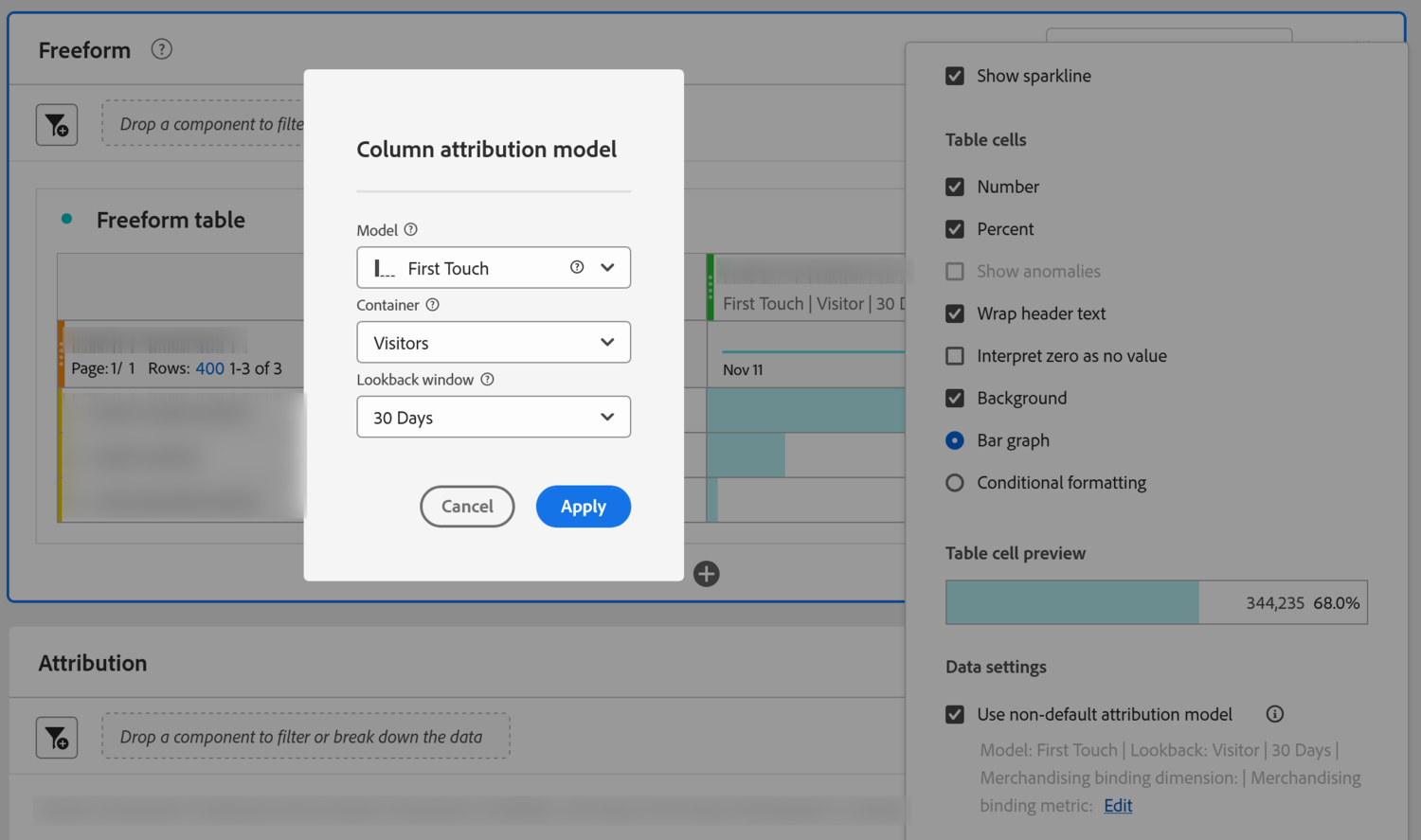The height and width of the screenshot is (840, 1421).
Task: Click the Freeform panel help icon
Action: pos(162,49)
